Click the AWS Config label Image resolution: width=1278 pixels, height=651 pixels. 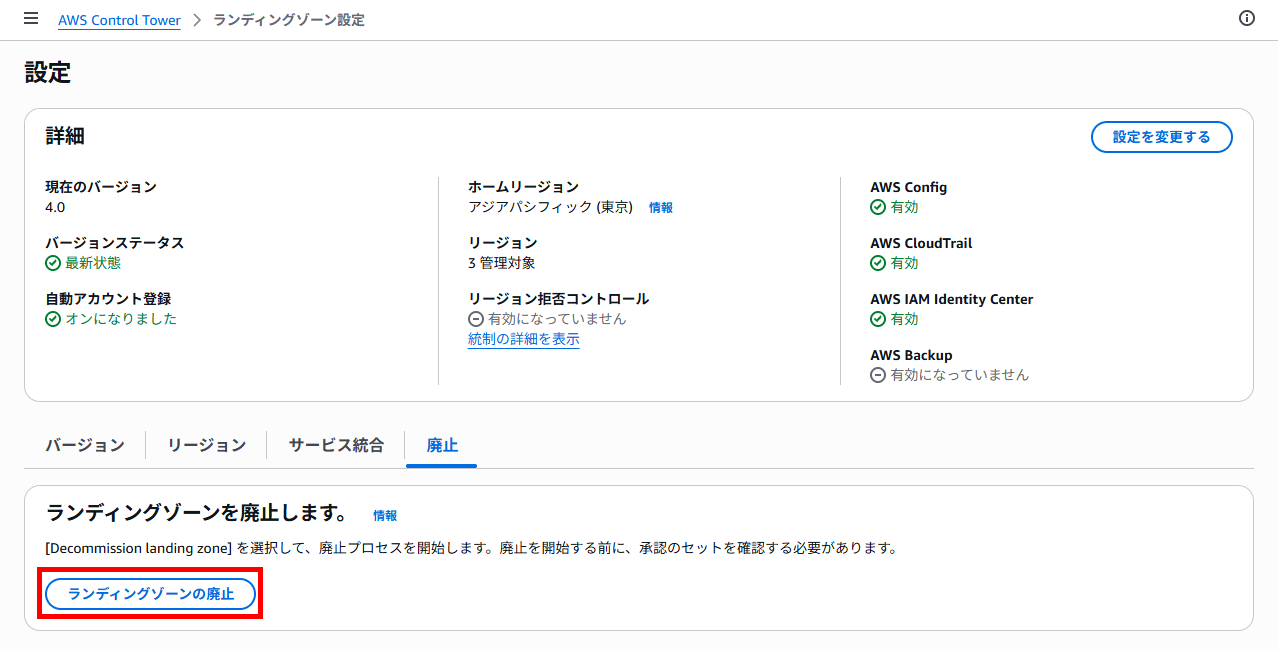tap(908, 187)
